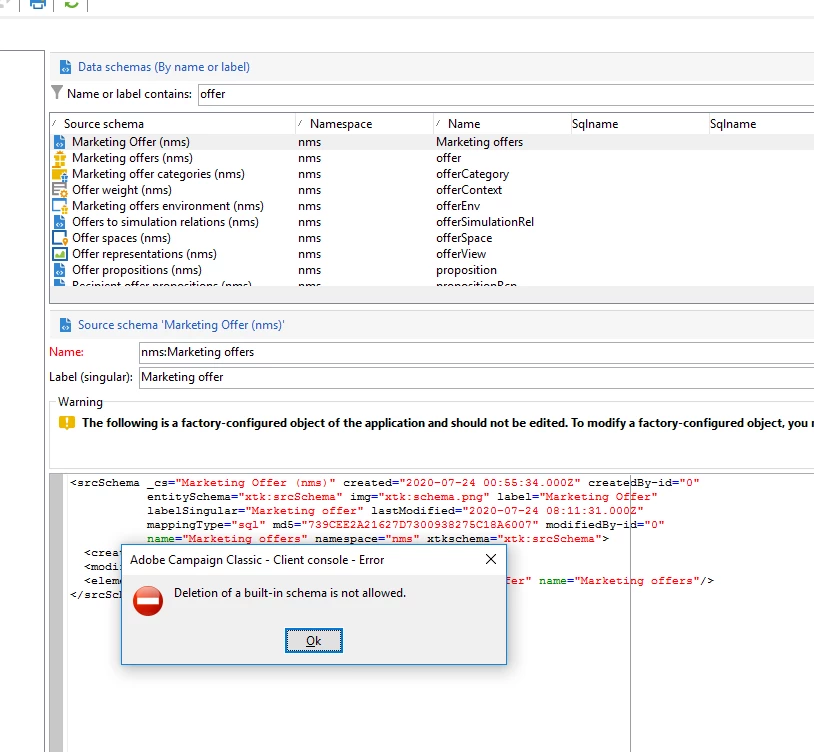Click Ok in the error dialog
This screenshot has height=752, width=814.
click(x=314, y=640)
